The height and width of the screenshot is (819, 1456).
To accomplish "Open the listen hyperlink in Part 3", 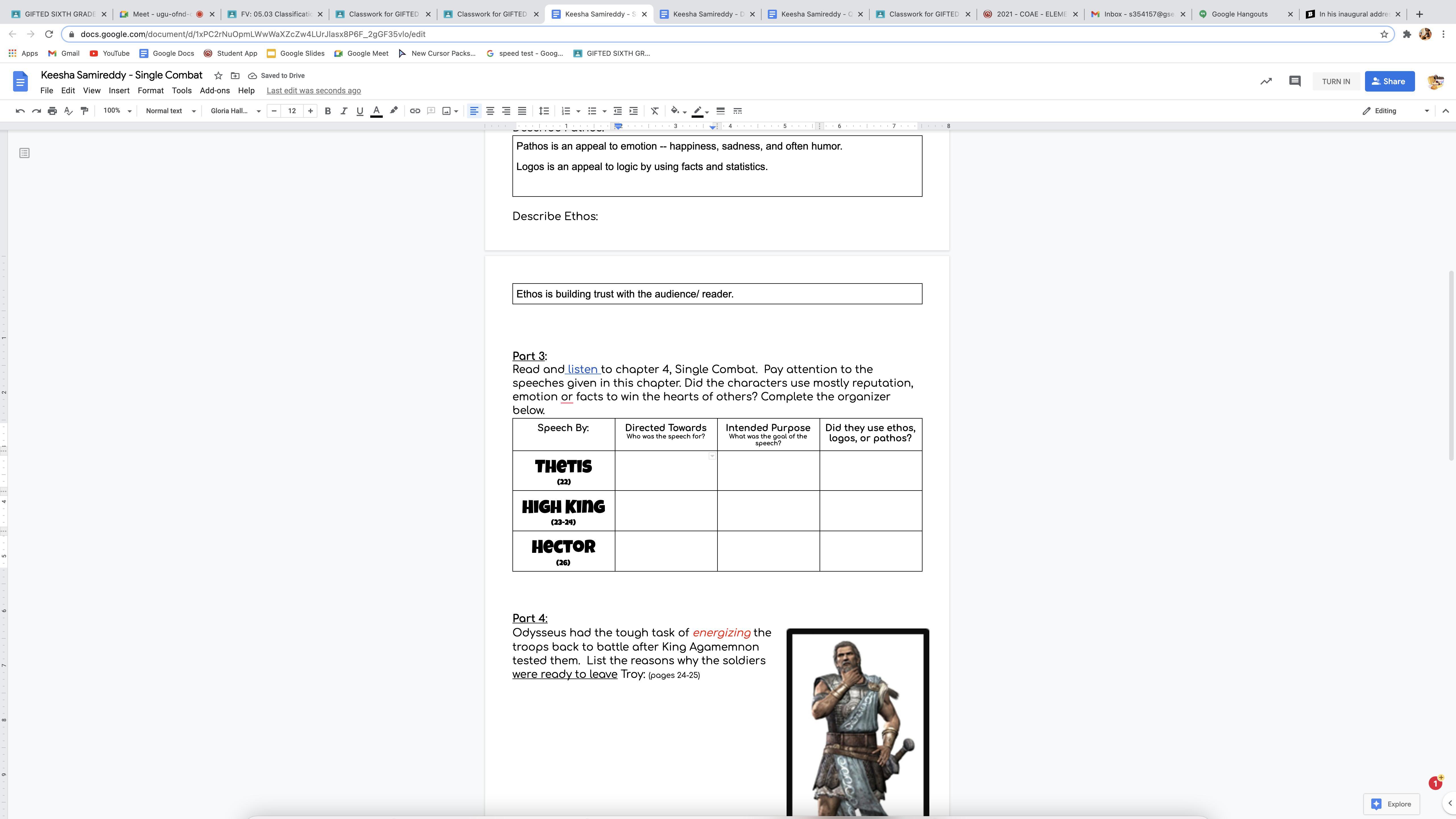I will pyautogui.click(x=583, y=370).
